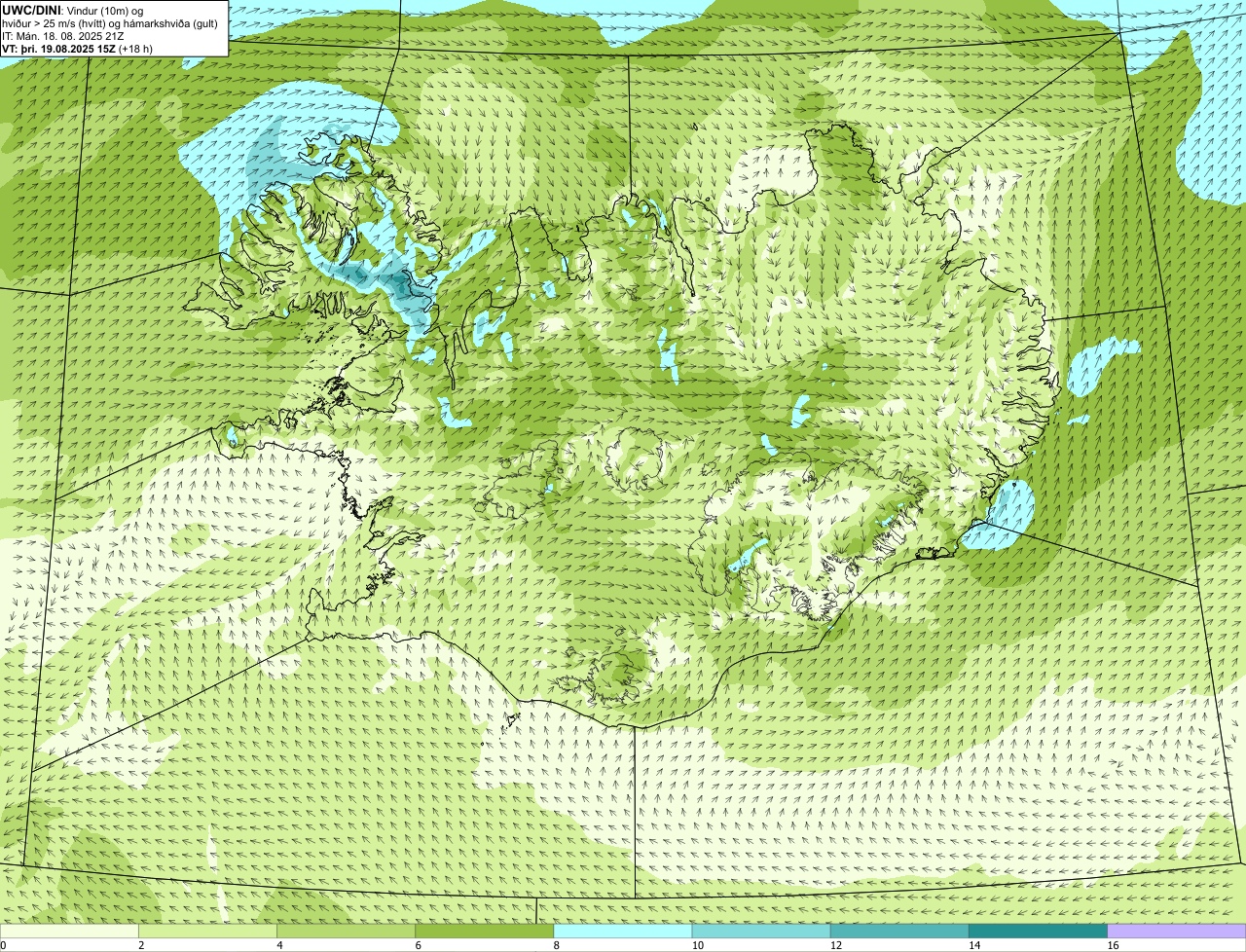
Task: Click the '16' legend scale label
Action: point(1113,945)
